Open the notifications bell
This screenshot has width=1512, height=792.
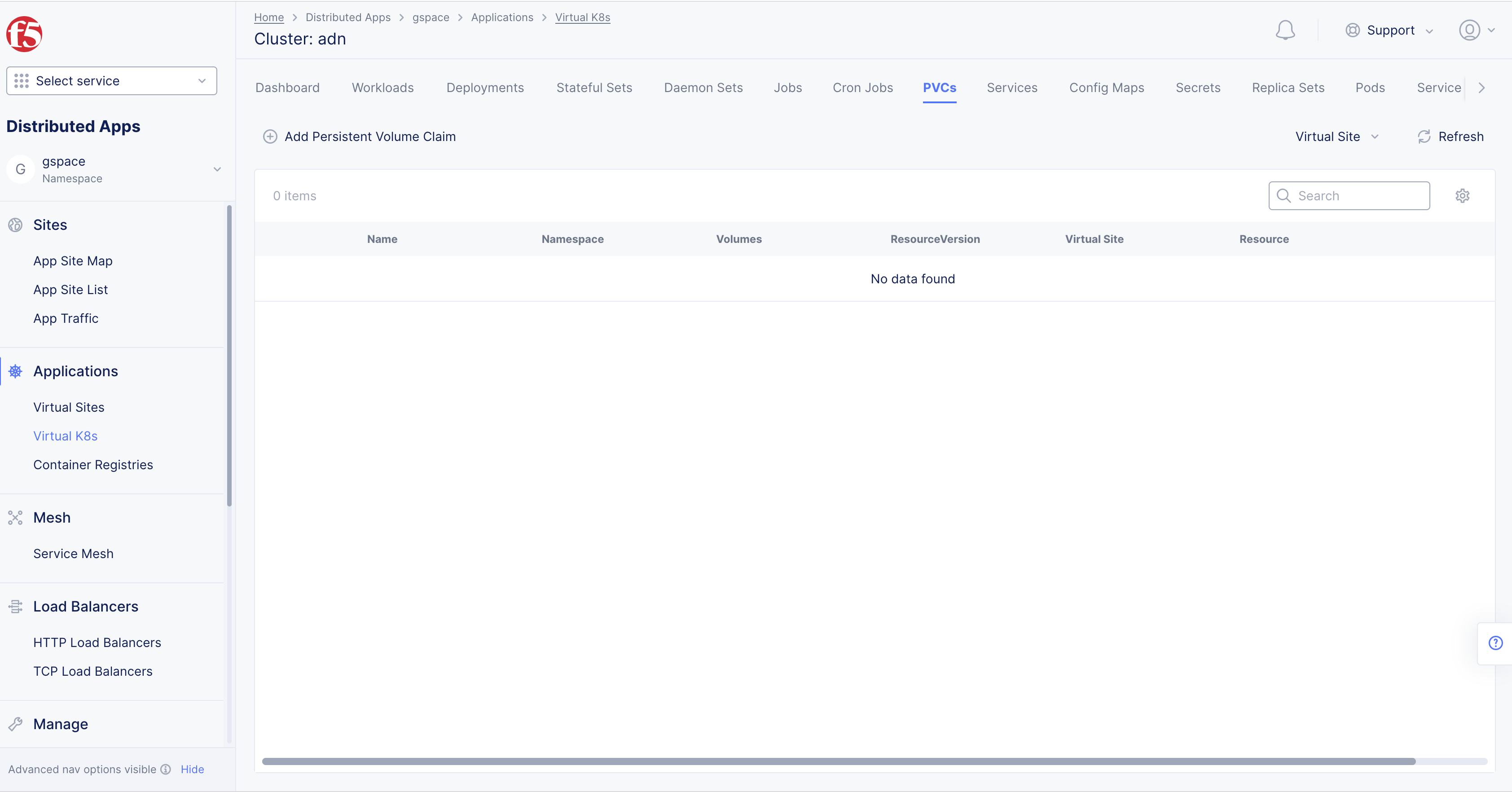pyautogui.click(x=1285, y=30)
